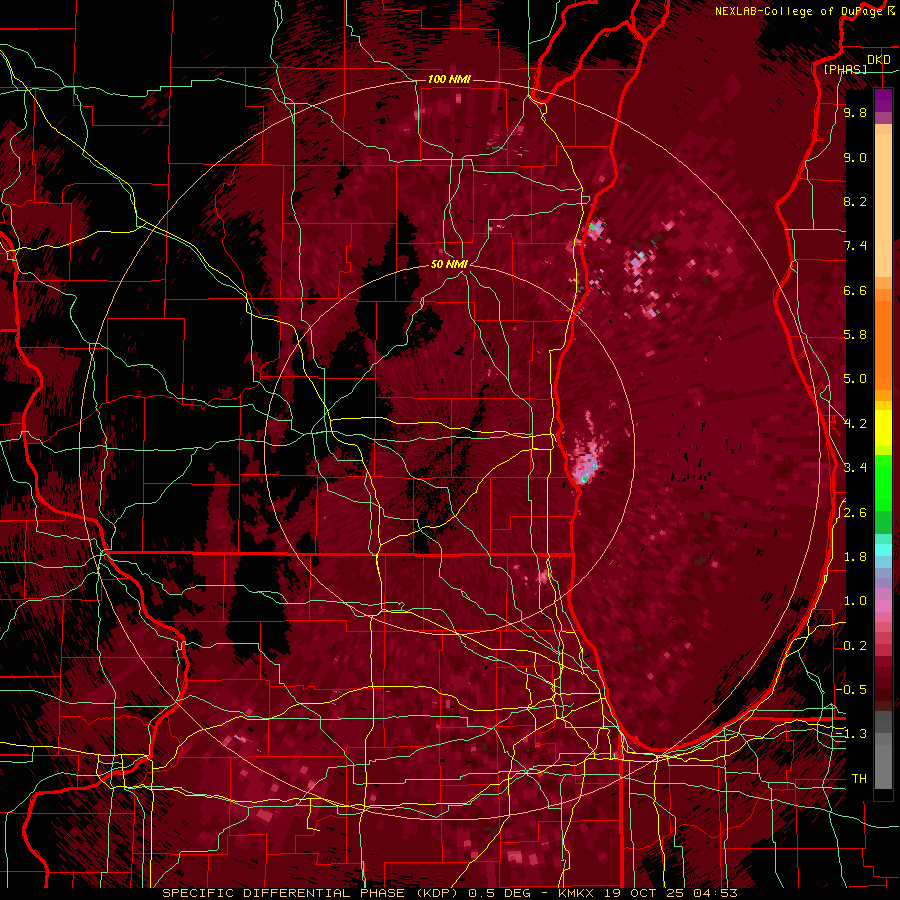Select the 100 NMI range ring label
The image size is (900, 900).
click(x=449, y=79)
